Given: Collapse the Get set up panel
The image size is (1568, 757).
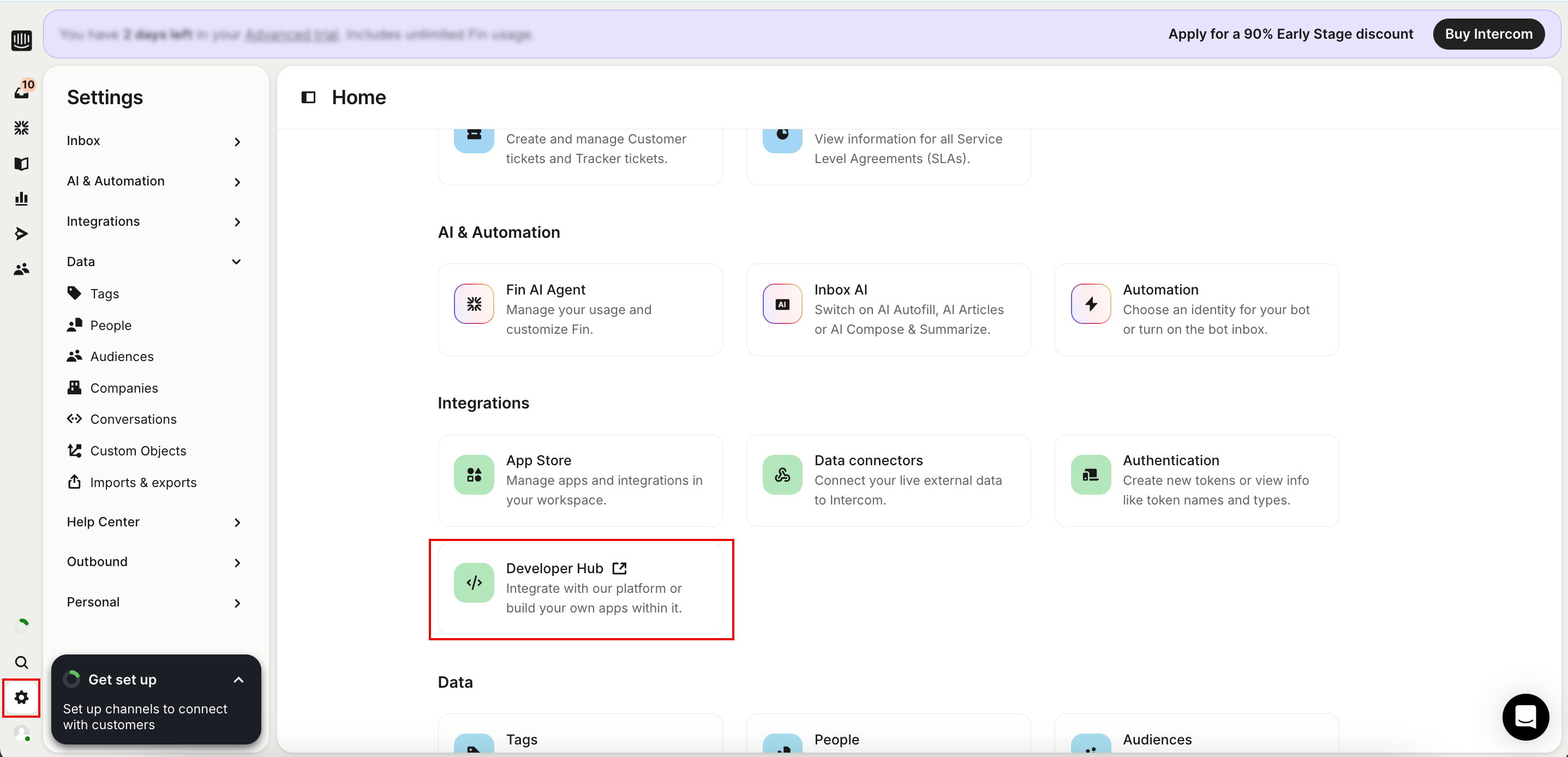Looking at the screenshot, I should [x=238, y=680].
